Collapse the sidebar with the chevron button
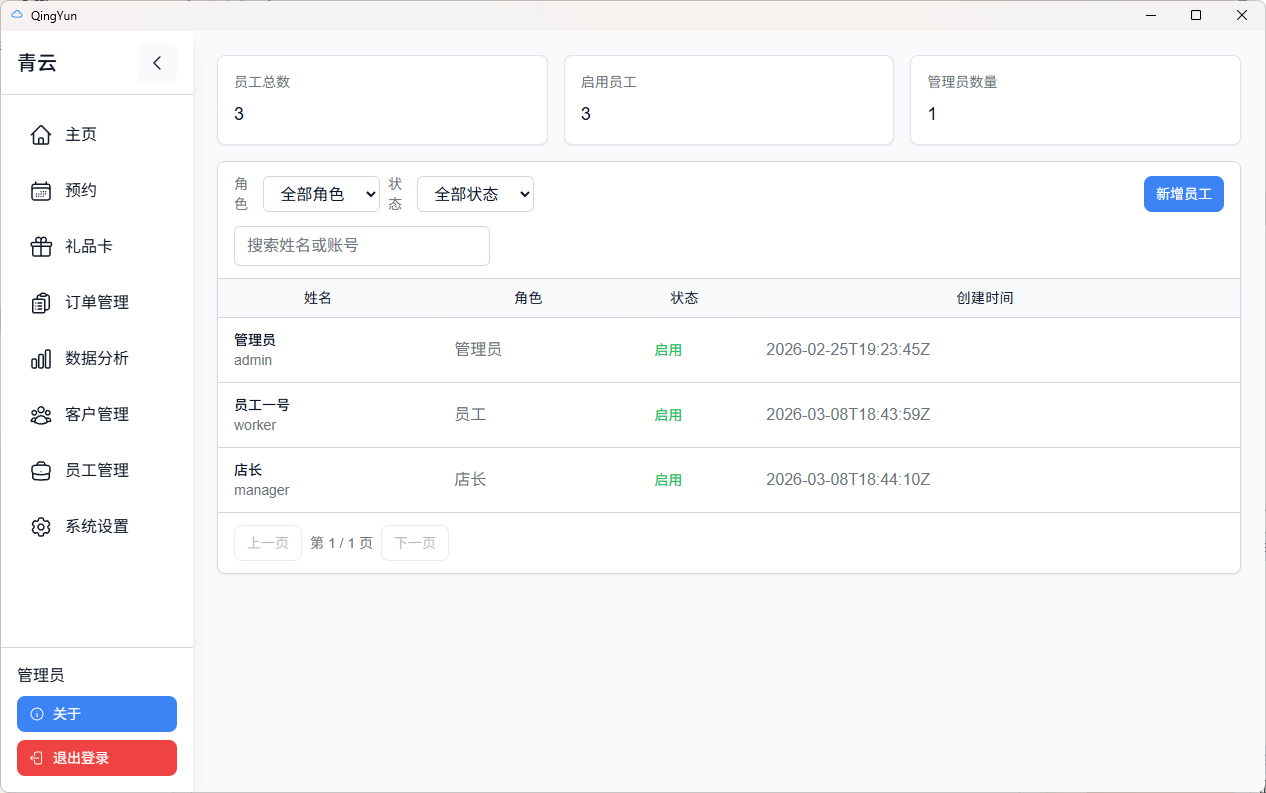The width and height of the screenshot is (1266, 793). pyautogui.click(x=157, y=63)
